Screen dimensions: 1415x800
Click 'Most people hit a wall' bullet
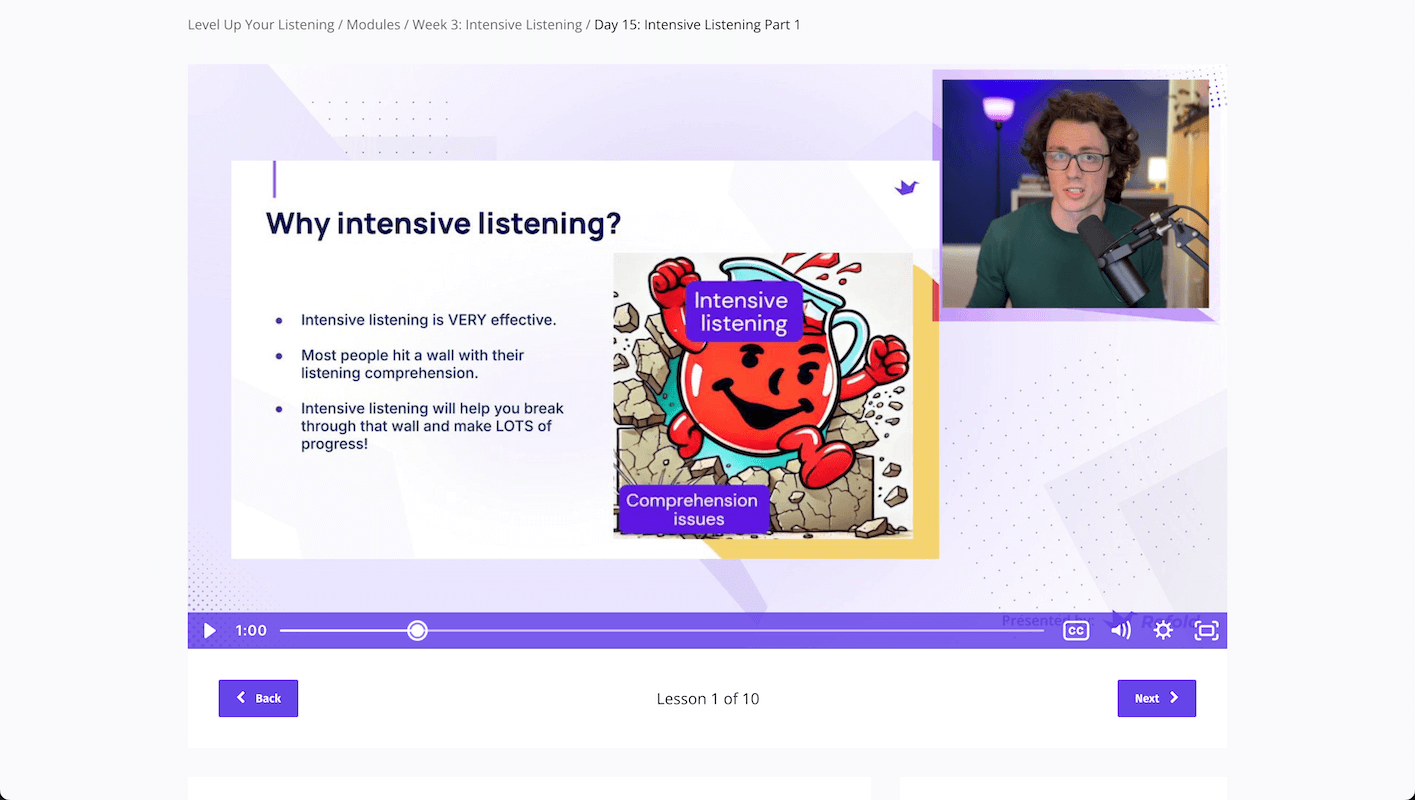pyautogui.click(x=413, y=364)
